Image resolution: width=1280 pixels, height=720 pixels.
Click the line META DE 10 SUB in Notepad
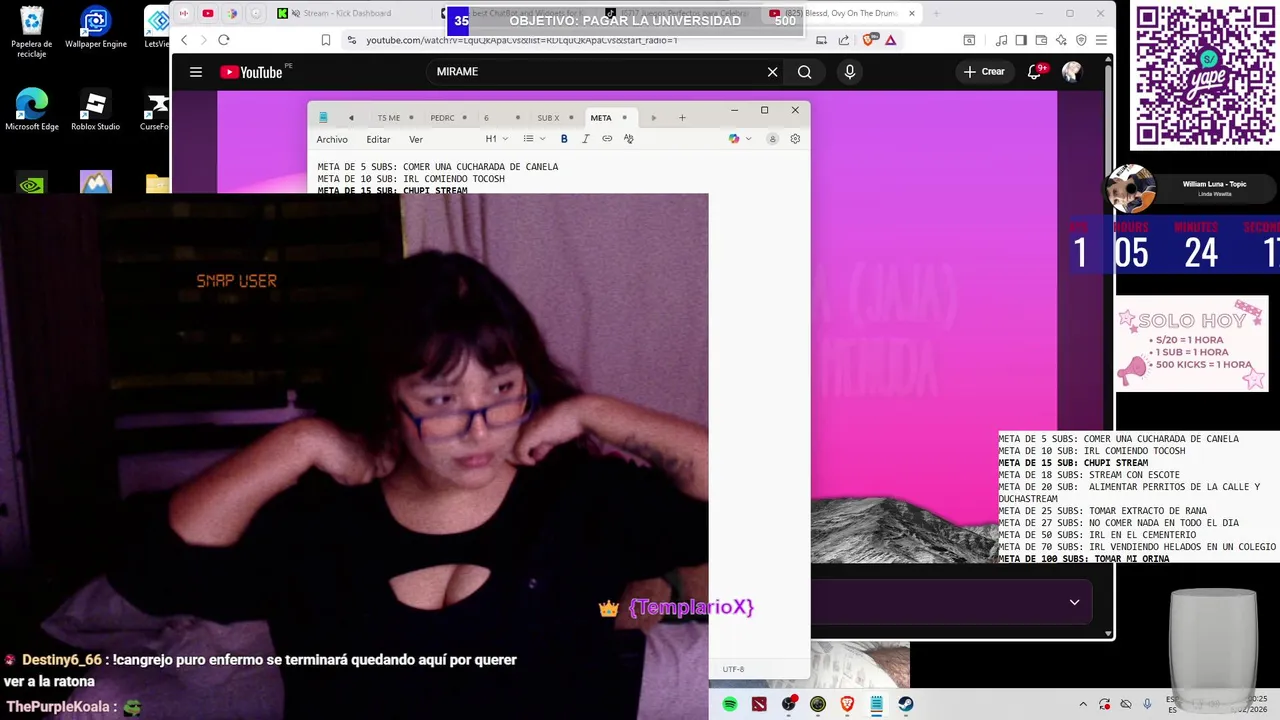pyautogui.click(x=411, y=179)
